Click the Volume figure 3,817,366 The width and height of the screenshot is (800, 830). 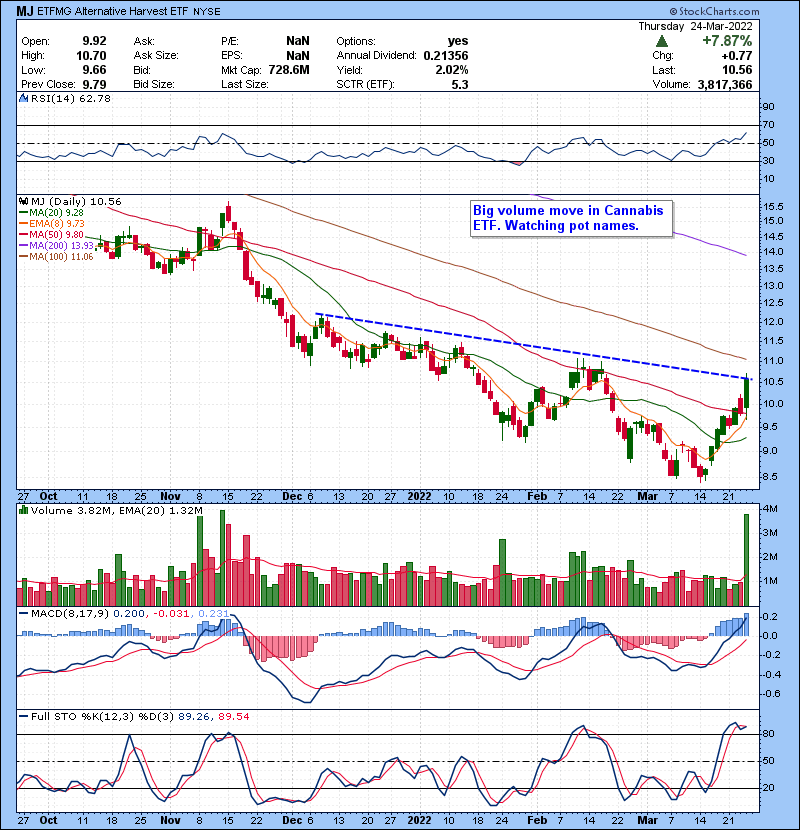tap(725, 84)
